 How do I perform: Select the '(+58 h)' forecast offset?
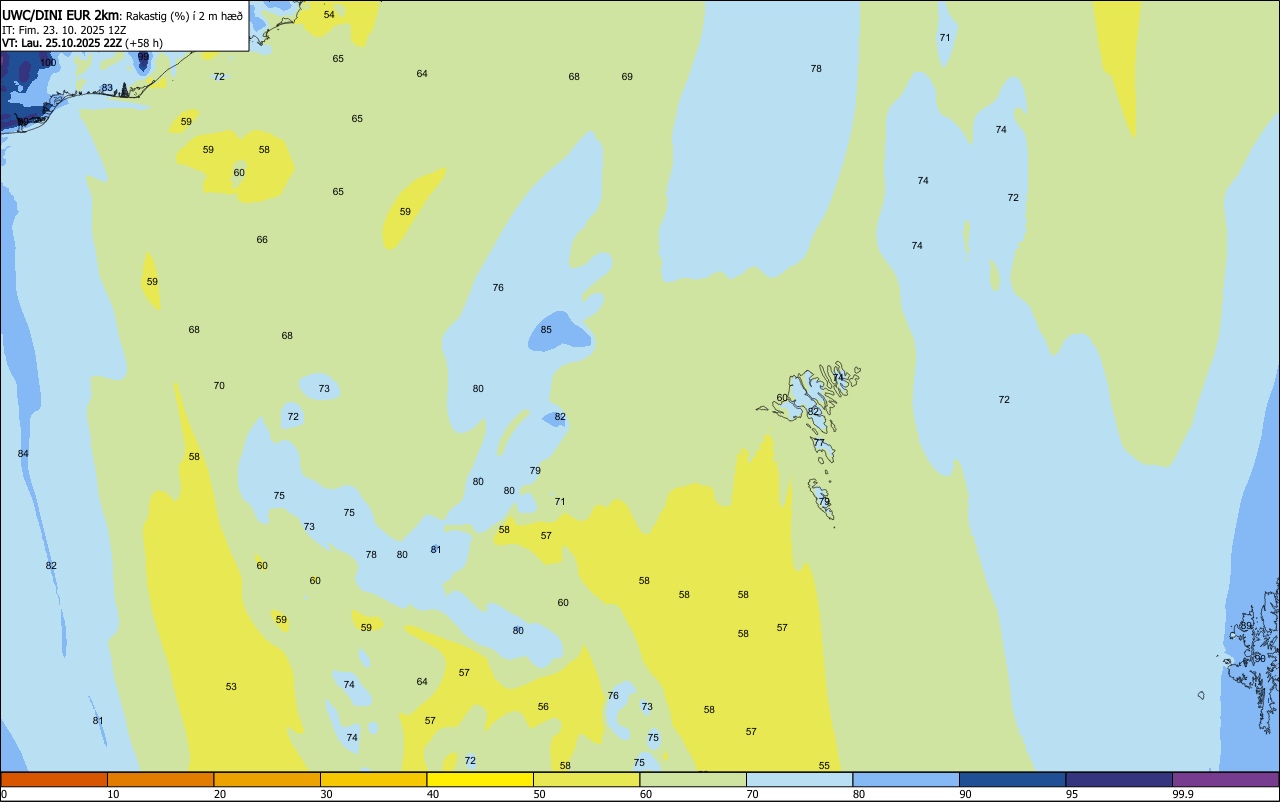pos(144,43)
